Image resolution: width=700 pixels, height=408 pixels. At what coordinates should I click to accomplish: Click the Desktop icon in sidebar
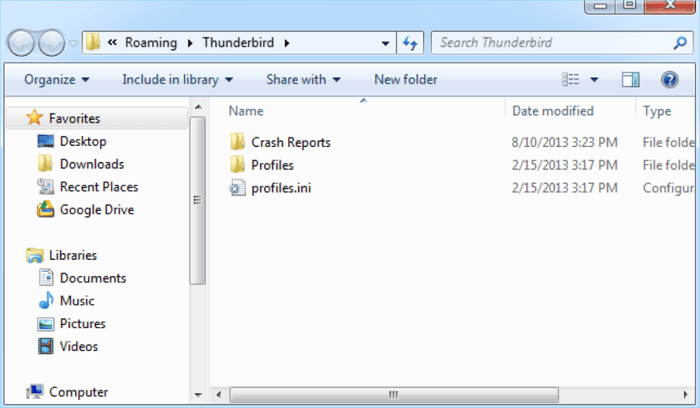(x=46, y=141)
